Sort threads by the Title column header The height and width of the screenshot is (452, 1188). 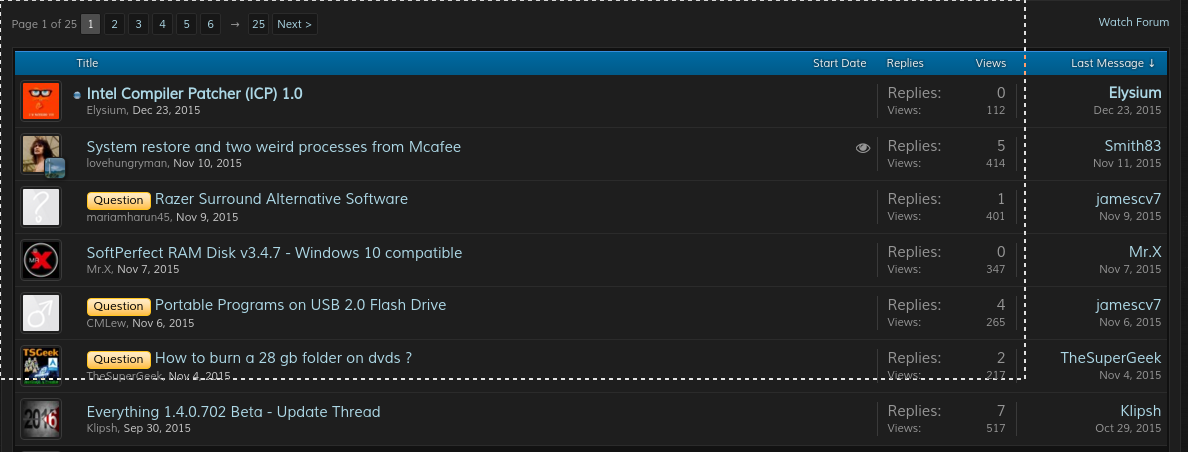coord(87,63)
